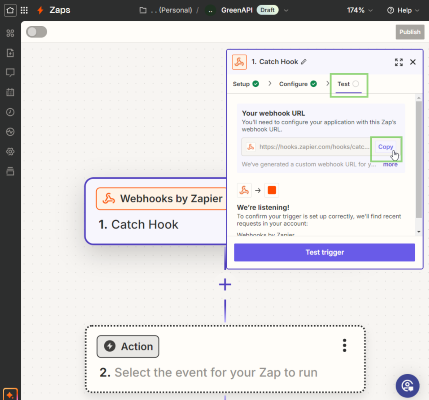Image resolution: width=429 pixels, height=400 pixels.
Task: Select the Test tab
Action: (348, 84)
